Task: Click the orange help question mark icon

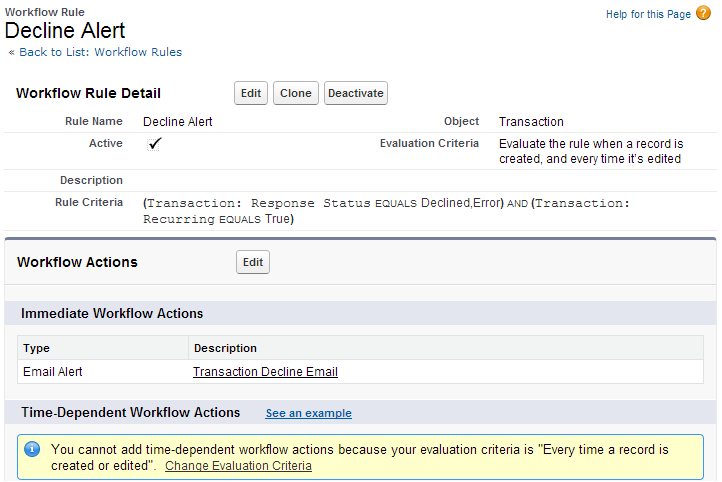Action: point(703,13)
